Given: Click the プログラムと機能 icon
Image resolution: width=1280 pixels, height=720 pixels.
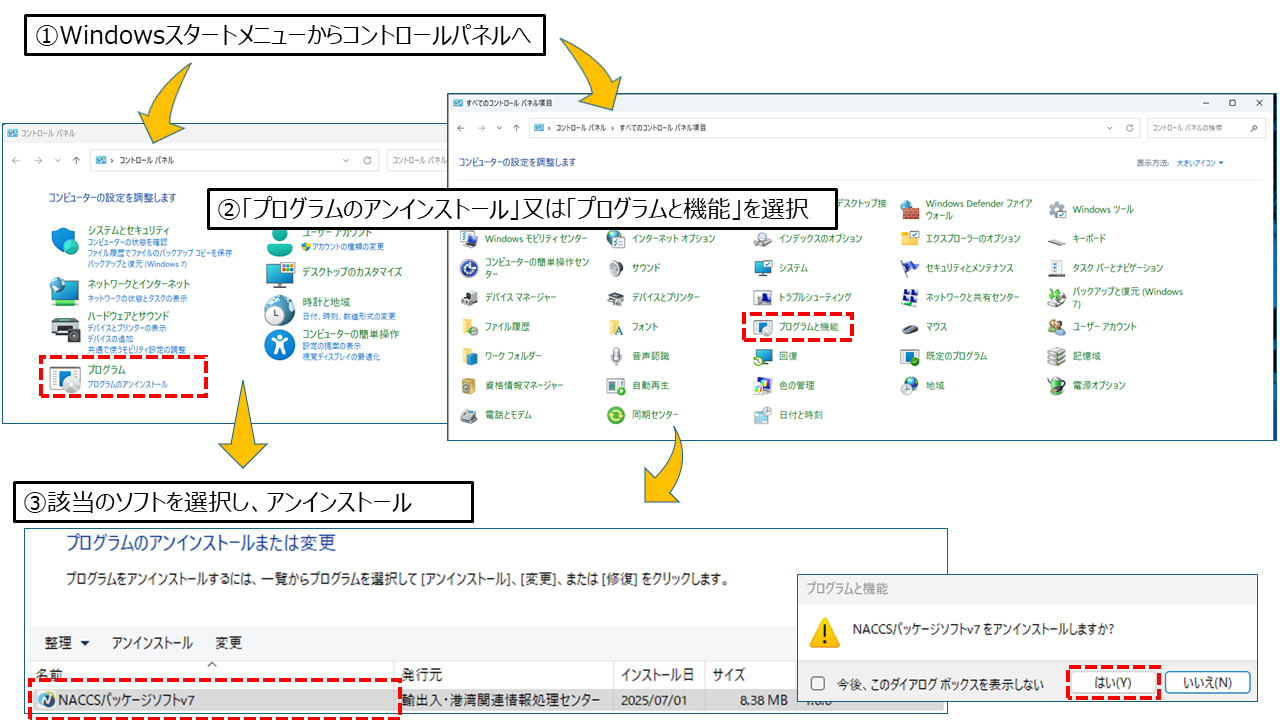Looking at the screenshot, I should point(763,327).
